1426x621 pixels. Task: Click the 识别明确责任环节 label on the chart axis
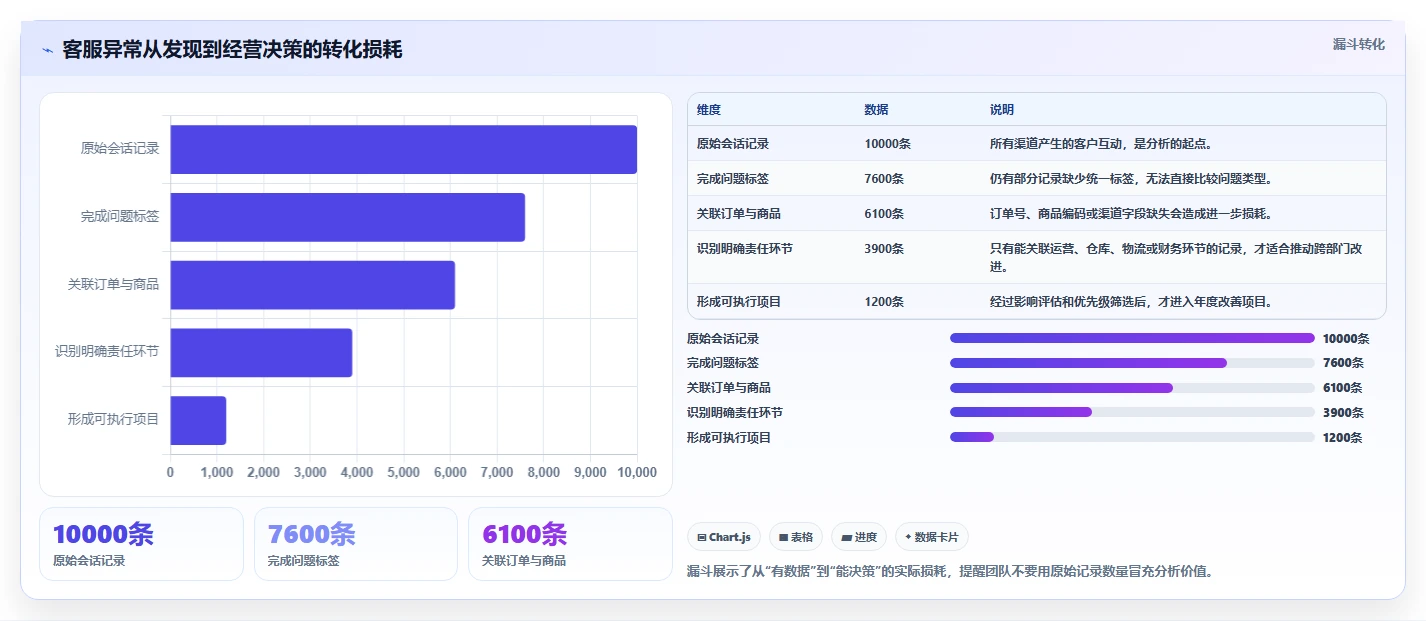coord(107,352)
